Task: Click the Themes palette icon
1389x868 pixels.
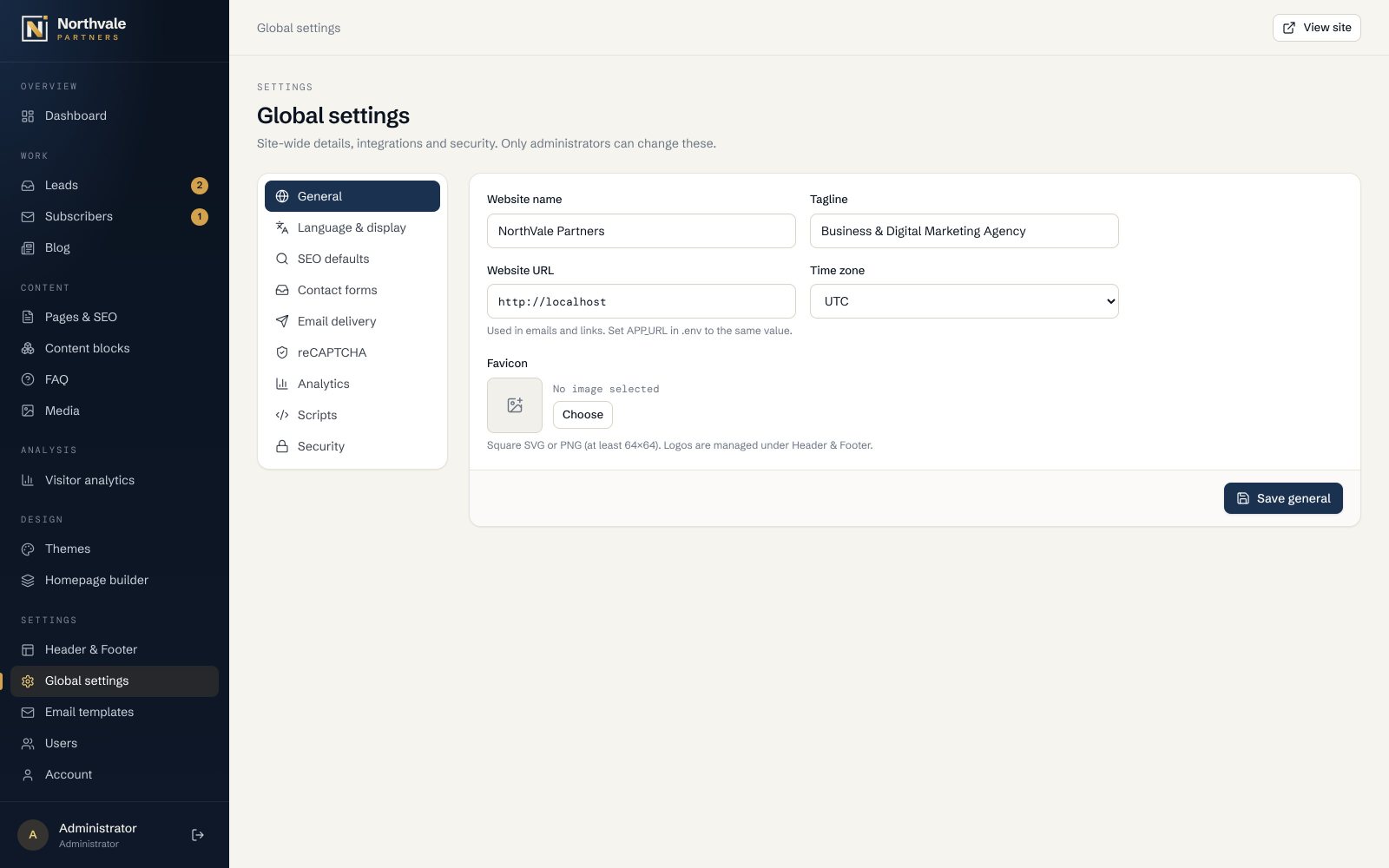Action: point(28,549)
